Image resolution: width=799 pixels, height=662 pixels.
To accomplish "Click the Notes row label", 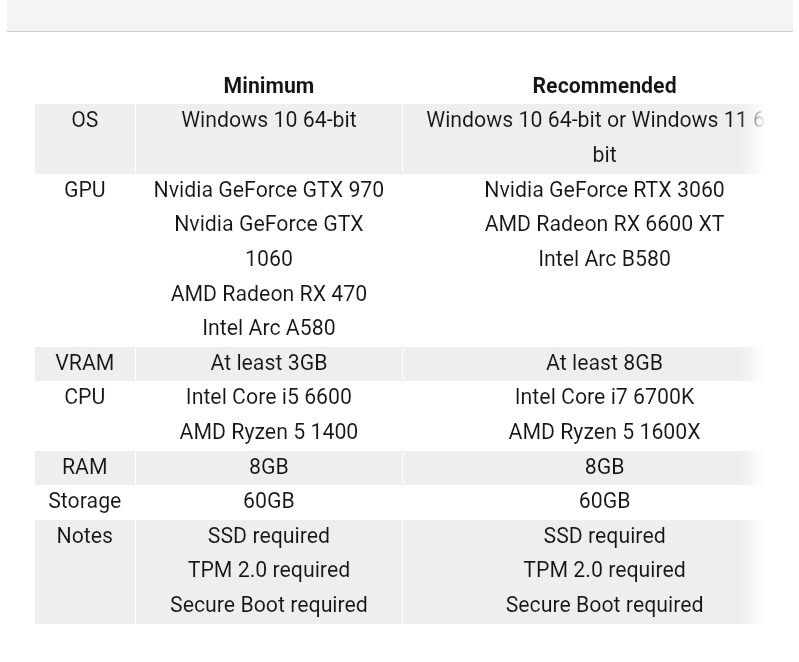I will point(85,536).
